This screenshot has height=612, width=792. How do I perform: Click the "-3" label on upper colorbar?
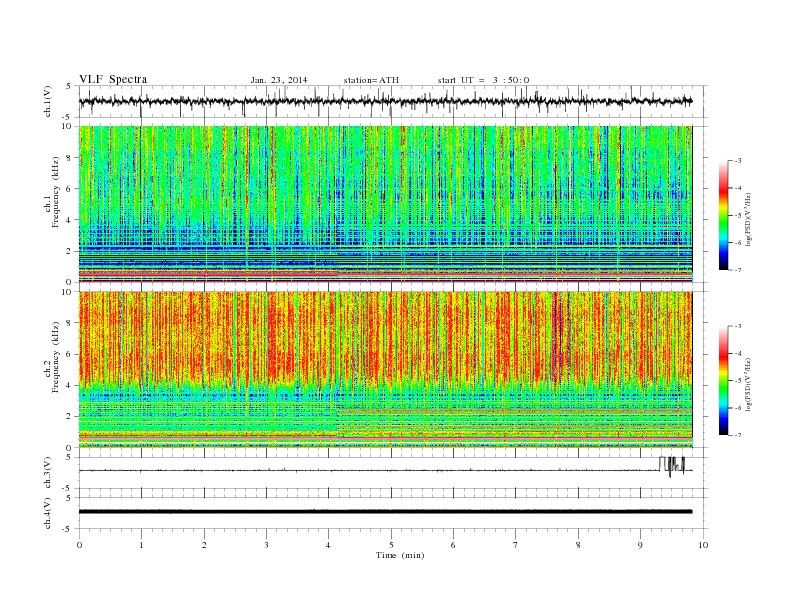click(x=738, y=161)
